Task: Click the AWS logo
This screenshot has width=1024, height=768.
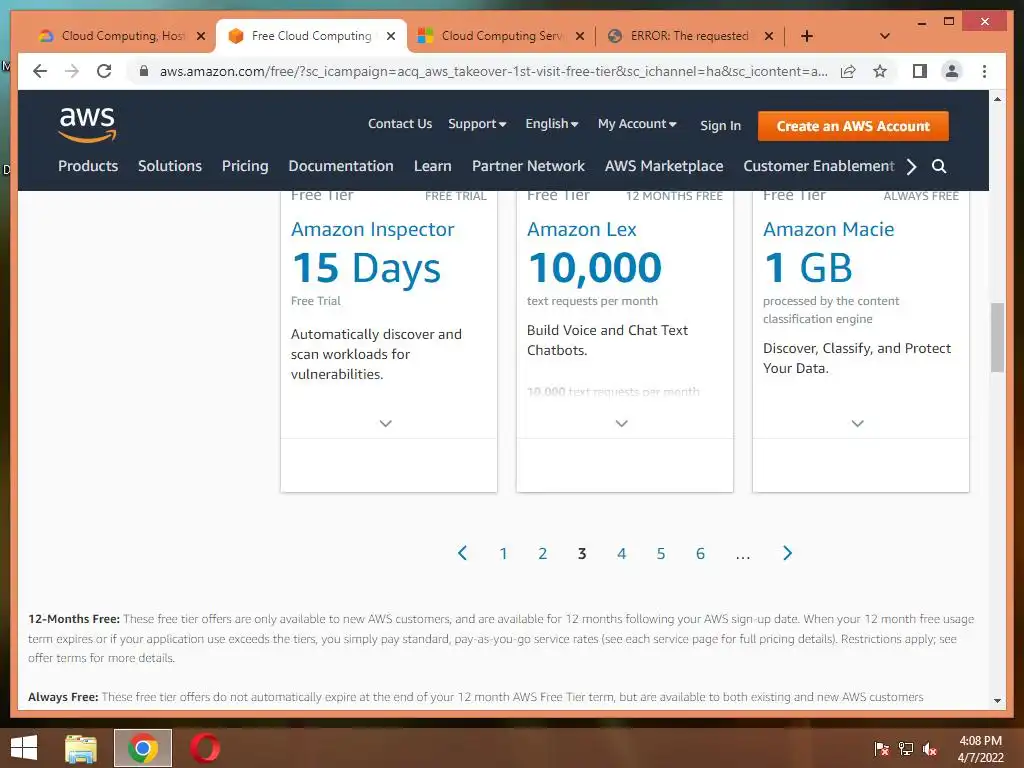Action: (87, 124)
